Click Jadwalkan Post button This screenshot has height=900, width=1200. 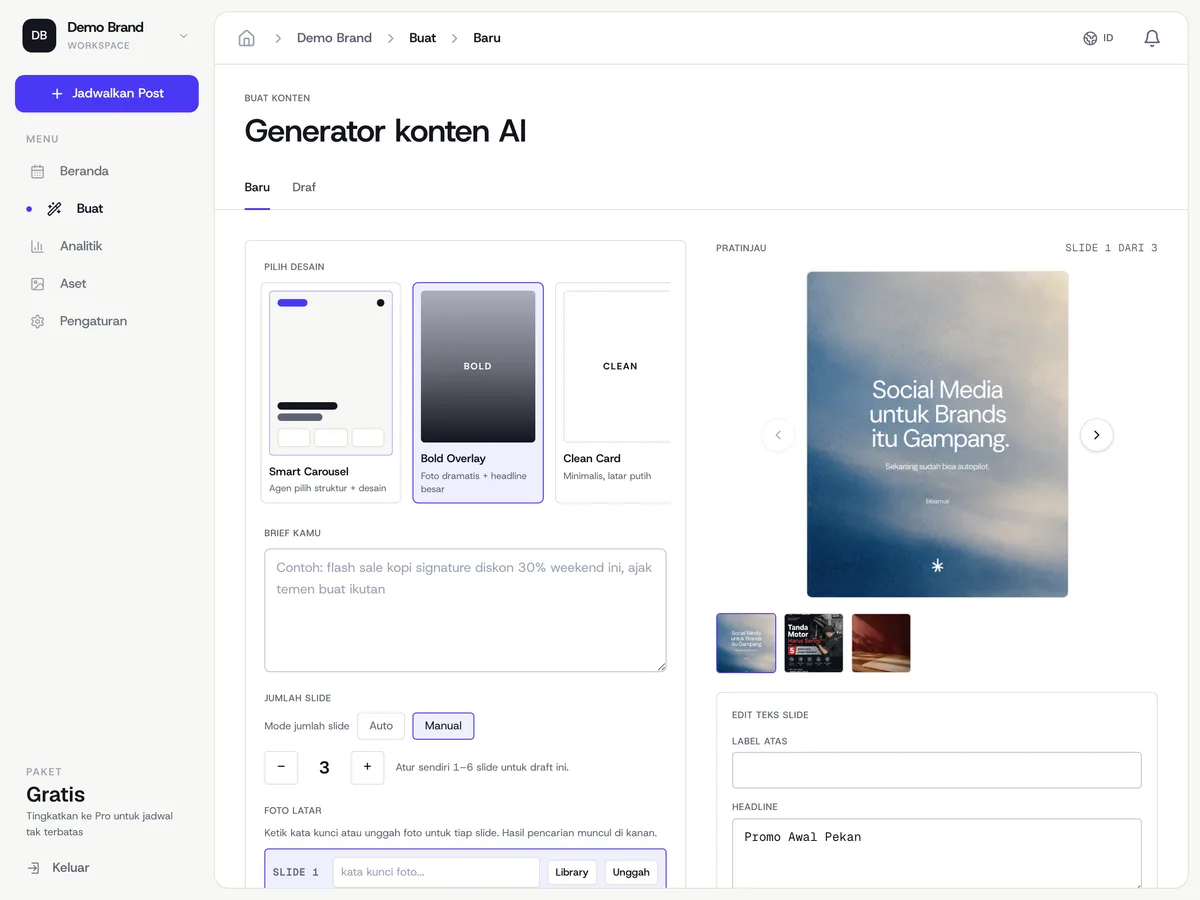coord(107,93)
